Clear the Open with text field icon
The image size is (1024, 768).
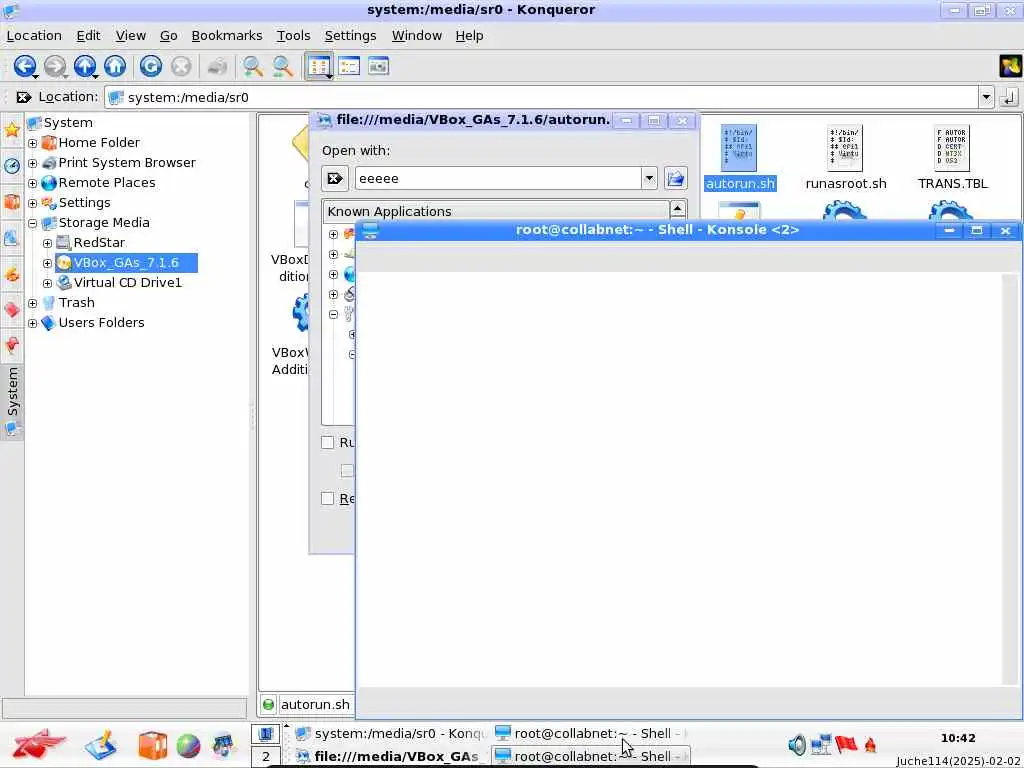pyautogui.click(x=335, y=178)
